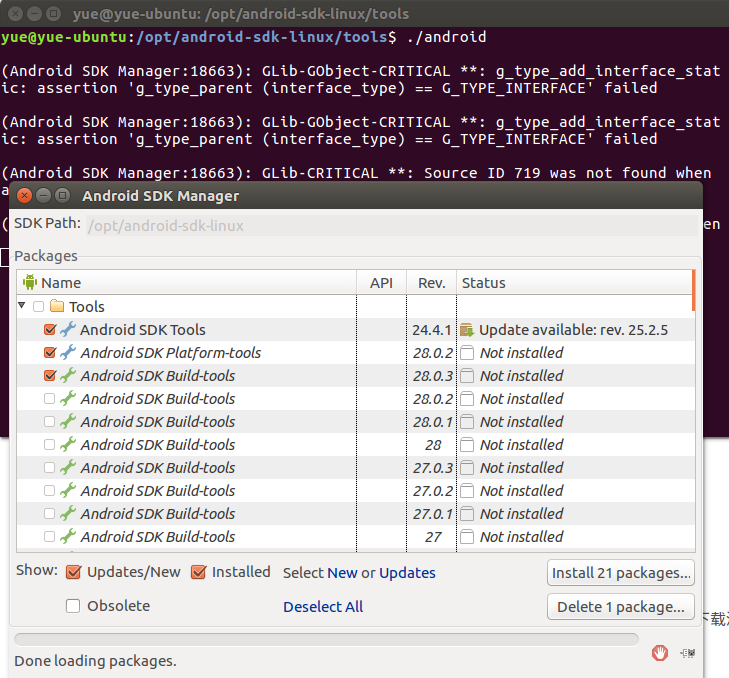Check Android SDK Build-tools 27.0.2
Image resolution: width=729 pixels, height=678 pixels.
(49, 491)
